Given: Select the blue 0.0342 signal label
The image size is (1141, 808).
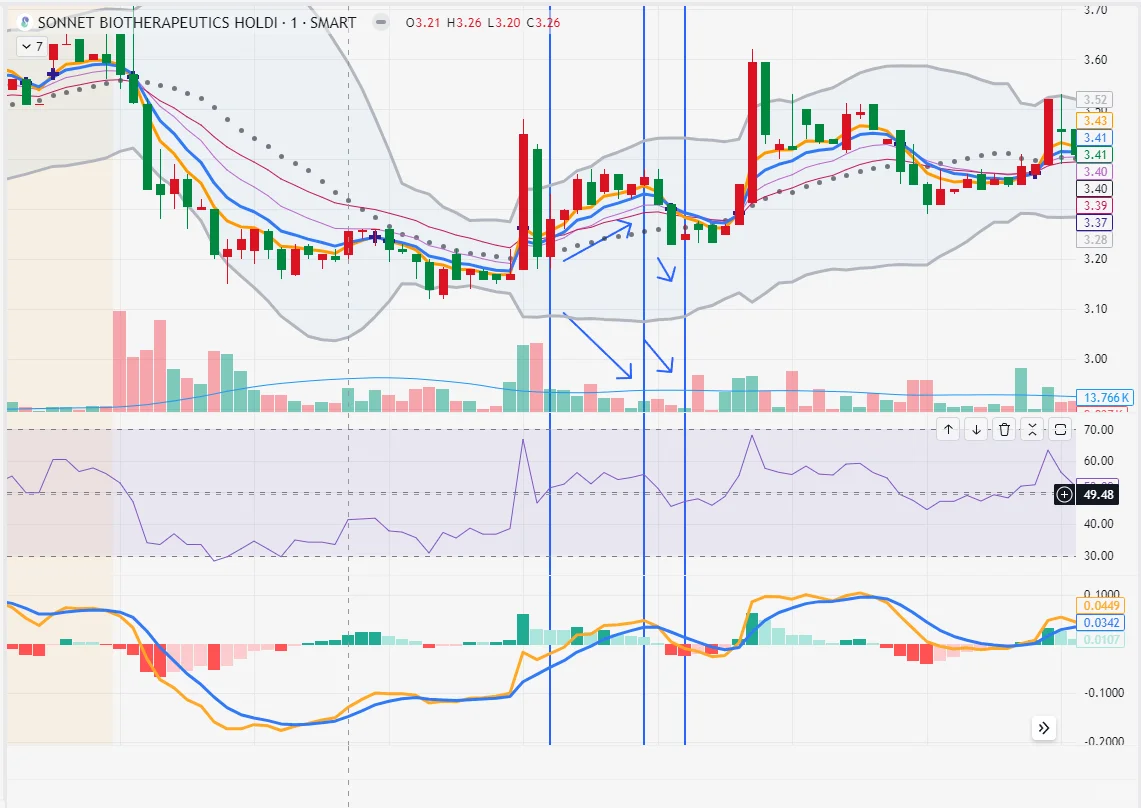Looking at the screenshot, I should tap(1101, 622).
